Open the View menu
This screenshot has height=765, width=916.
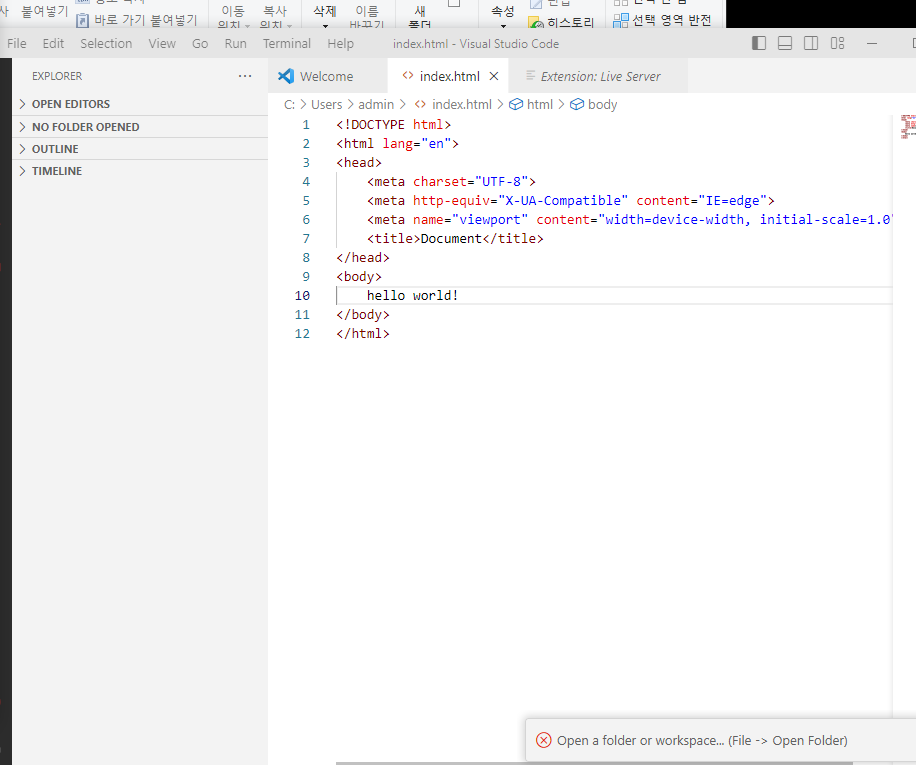pyautogui.click(x=162, y=43)
